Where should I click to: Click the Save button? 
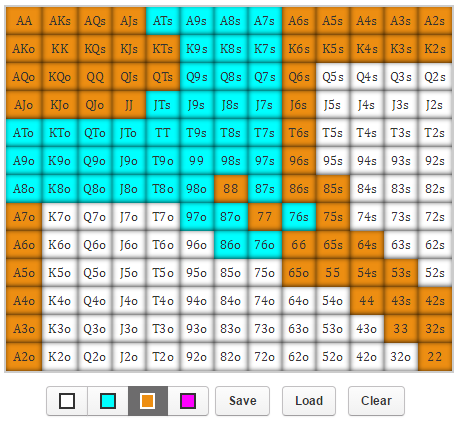(x=242, y=401)
